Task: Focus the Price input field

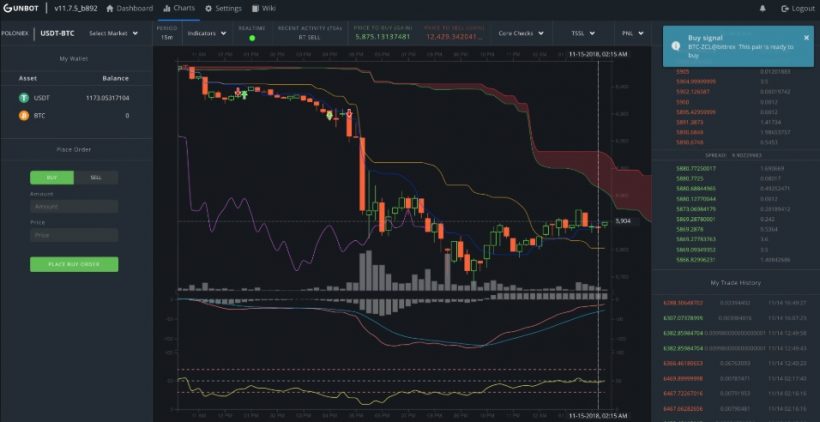Action: click(x=74, y=235)
